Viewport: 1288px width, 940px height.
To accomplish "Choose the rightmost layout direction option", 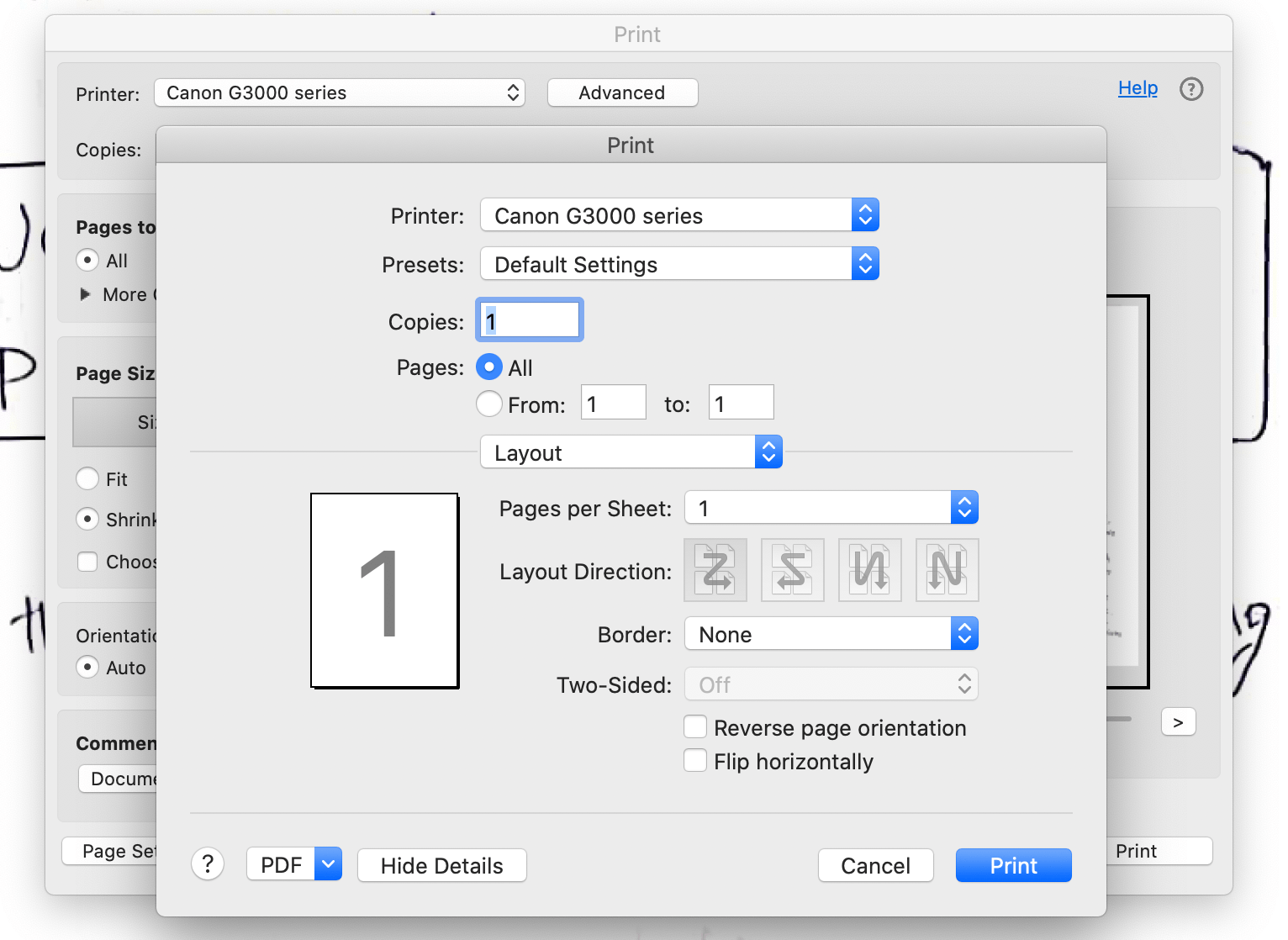I will 948,570.
